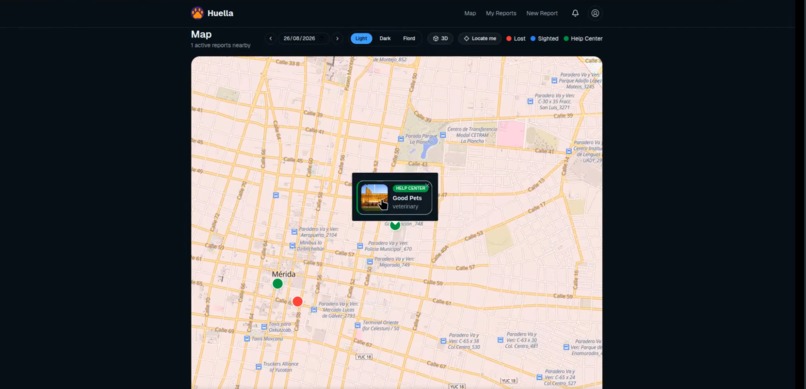Click C-30 x 35 Fracc. San Luis stop icon
Viewport: 806px width, 389px height.
[530, 101]
